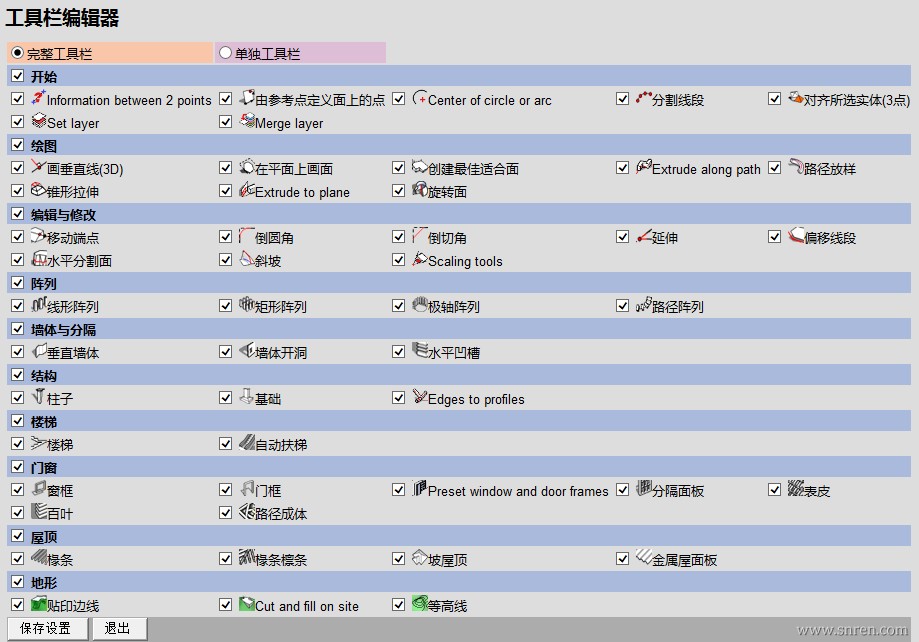Click the Center of circle or arc icon
This screenshot has width=919, height=642.
(420, 97)
